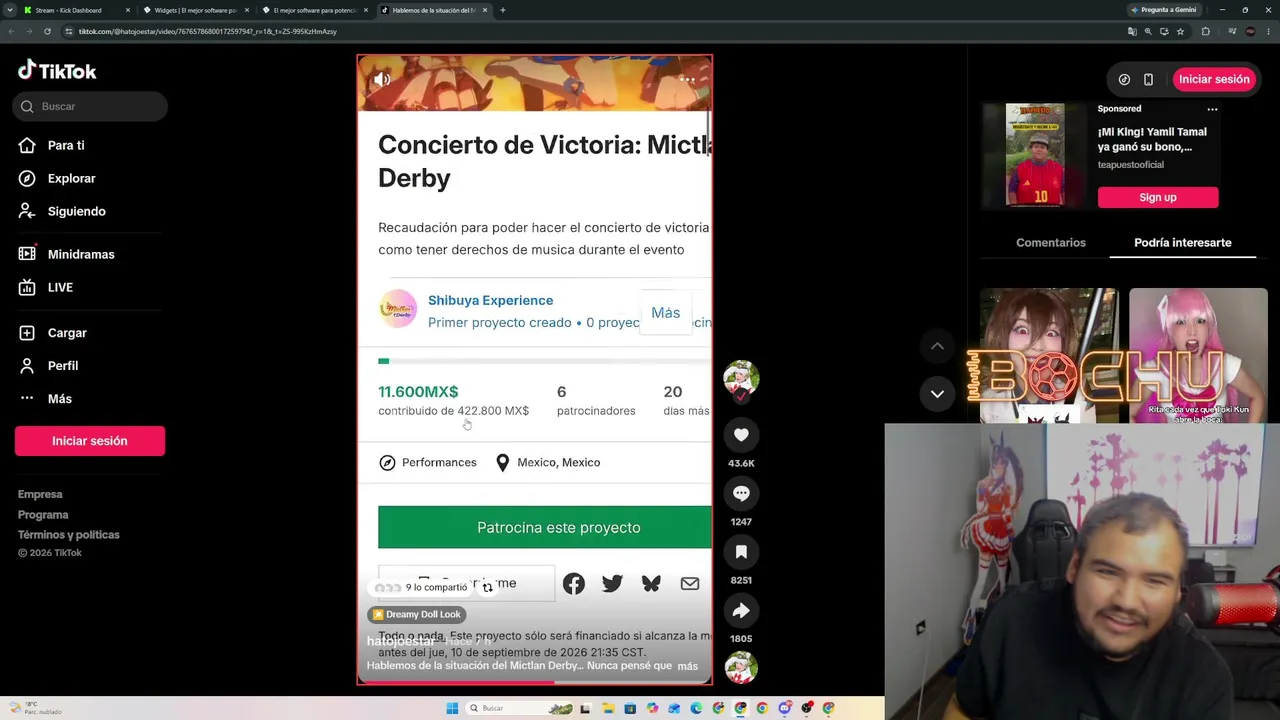Open the Windows Start menu
The image size is (1280, 720).
(x=452, y=708)
